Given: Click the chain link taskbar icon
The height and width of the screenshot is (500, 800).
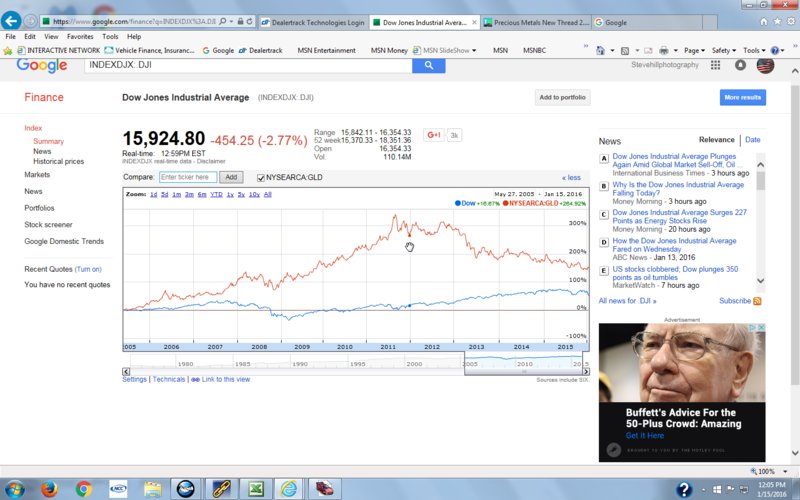Looking at the screenshot, I should pyautogui.click(x=221, y=489).
